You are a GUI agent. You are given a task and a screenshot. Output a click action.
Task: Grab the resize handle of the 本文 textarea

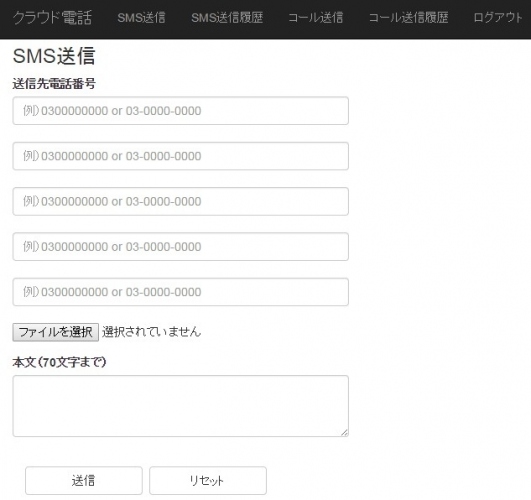(344, 432)
